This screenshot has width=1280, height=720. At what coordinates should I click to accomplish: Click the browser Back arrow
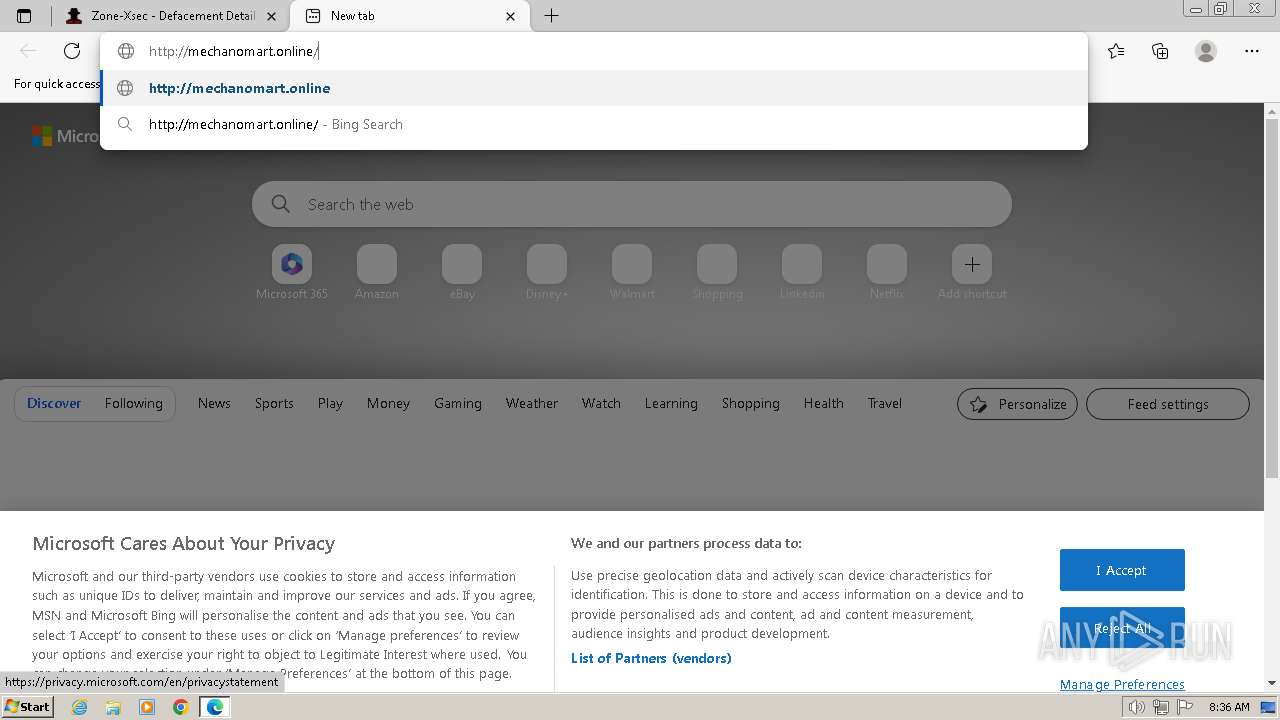(28, 51)
